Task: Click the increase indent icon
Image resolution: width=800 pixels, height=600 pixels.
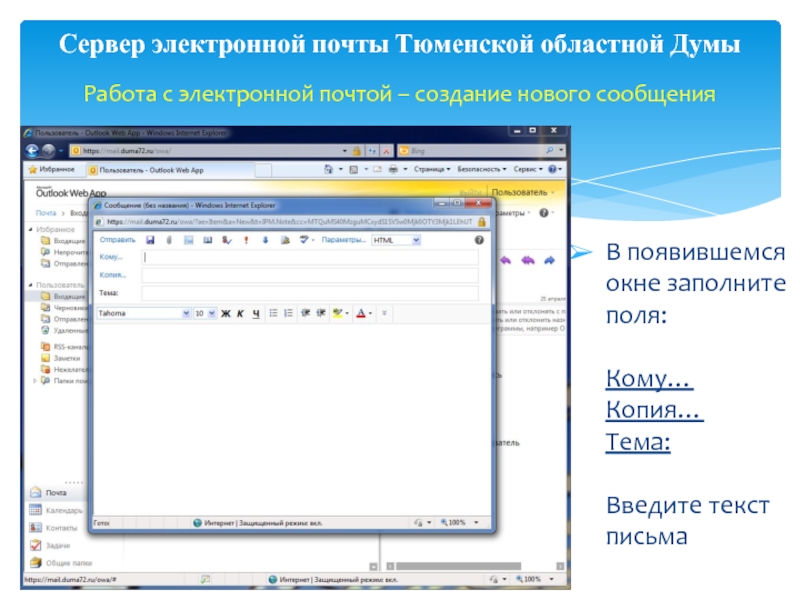Action: tap(321, 313)
